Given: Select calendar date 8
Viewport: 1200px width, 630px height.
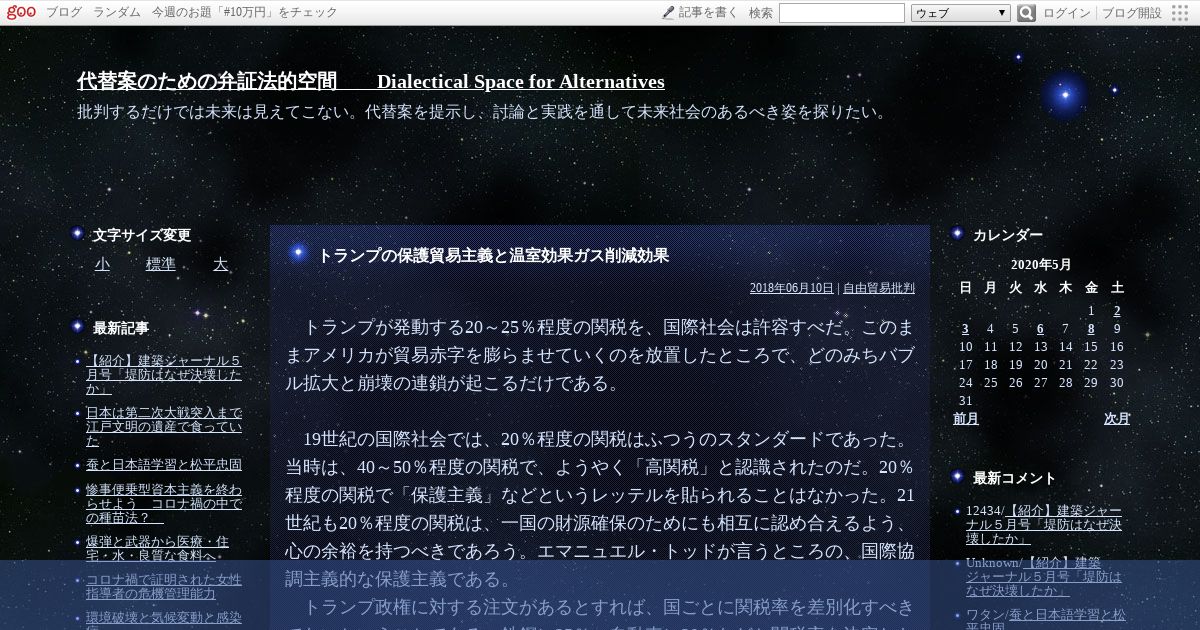Looking at the screenshot, I should (1091, 329).
